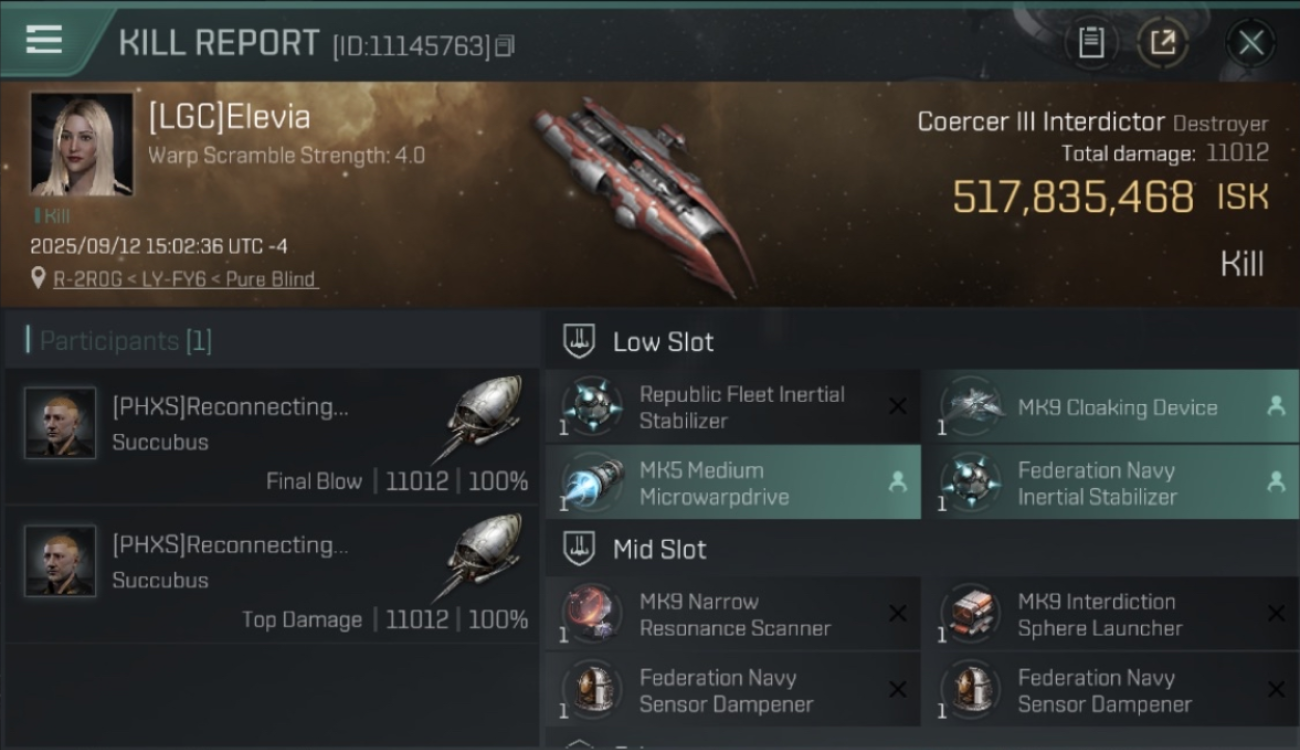Collapse the Mid Slot section

point(580,548)
